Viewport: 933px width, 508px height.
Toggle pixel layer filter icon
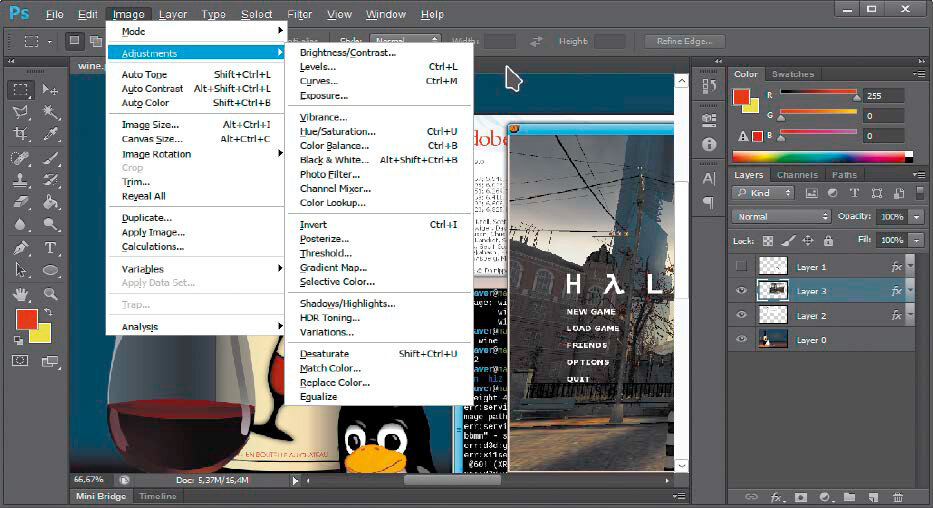tap(811, 193)
